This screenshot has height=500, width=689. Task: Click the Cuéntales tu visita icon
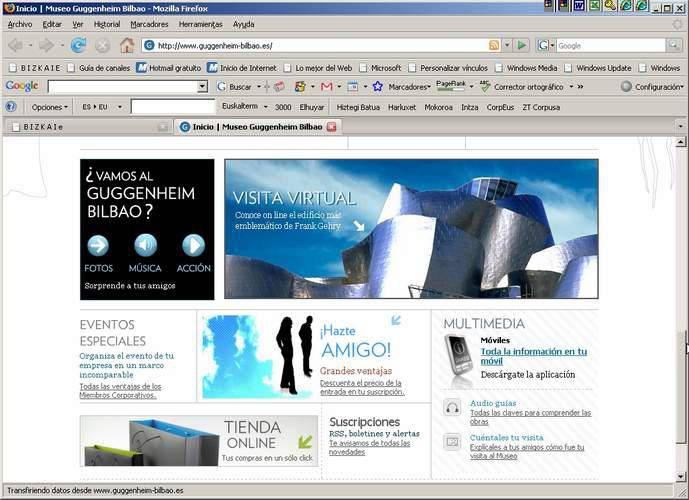point(452,442)
